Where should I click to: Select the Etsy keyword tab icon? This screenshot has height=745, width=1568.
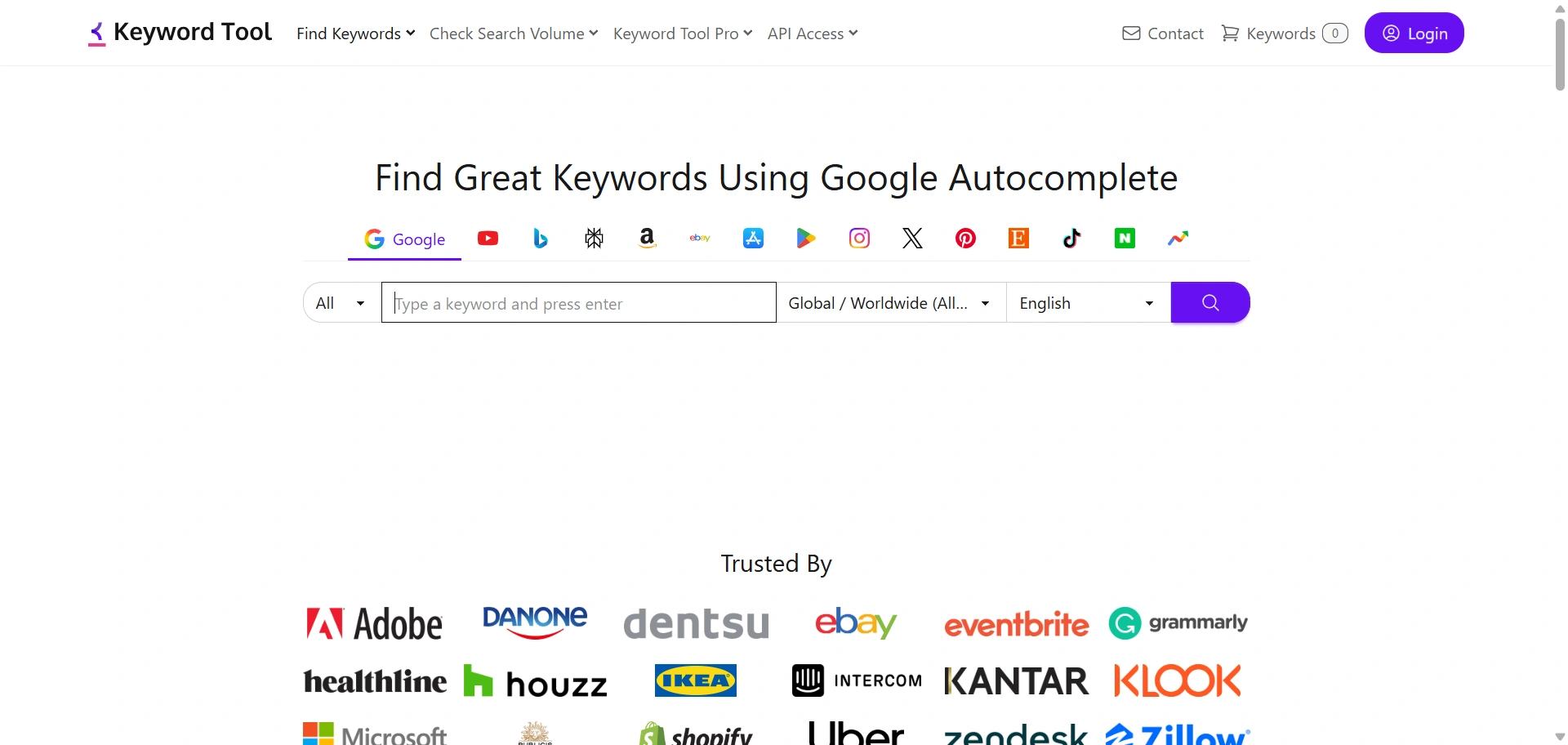(x=1018, y=239)
